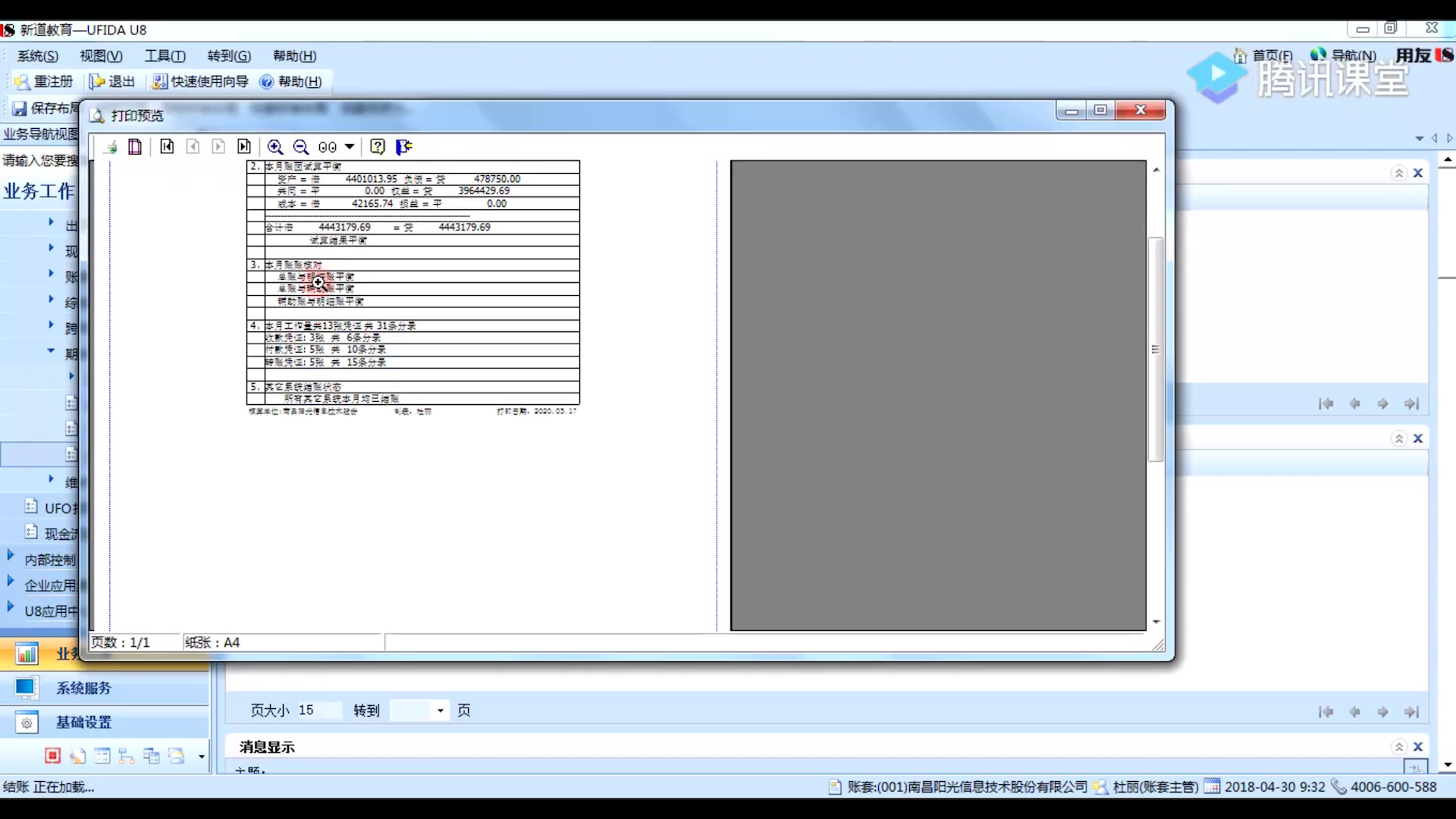Close the 打印预览 window
Image resolution: width=1456 pixels, height=819 pixels.
pyautogui.click(x=1141, y=111)
